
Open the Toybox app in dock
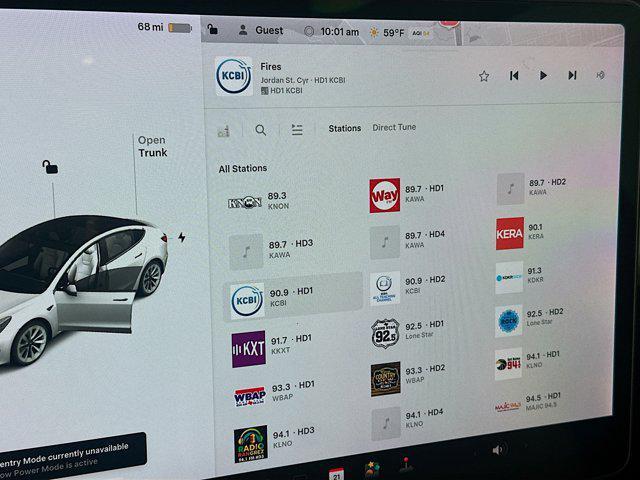(372, 469)
